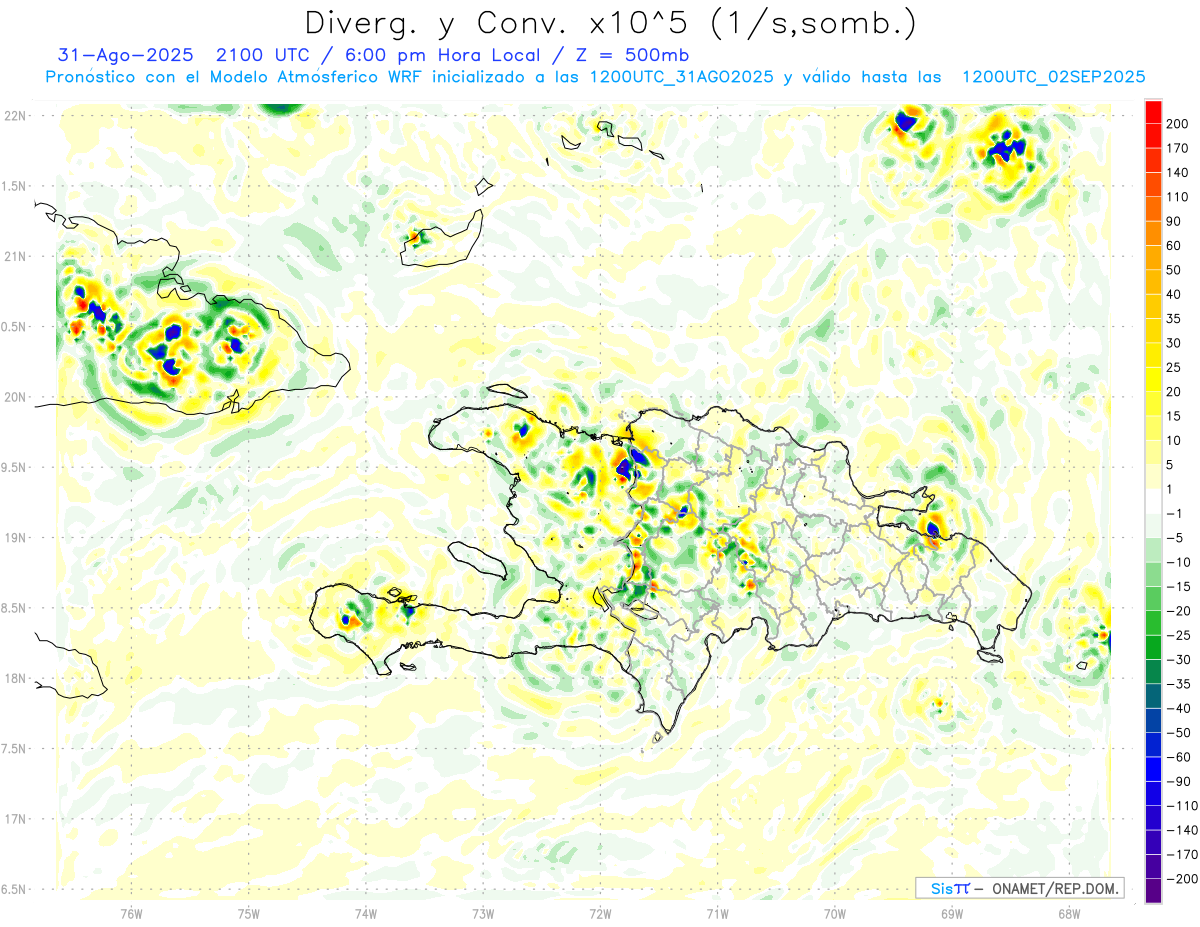Viewport: 1200px width, 927px height.
Task: Click the color scale label 170
Action: [x=1177, y=148]
